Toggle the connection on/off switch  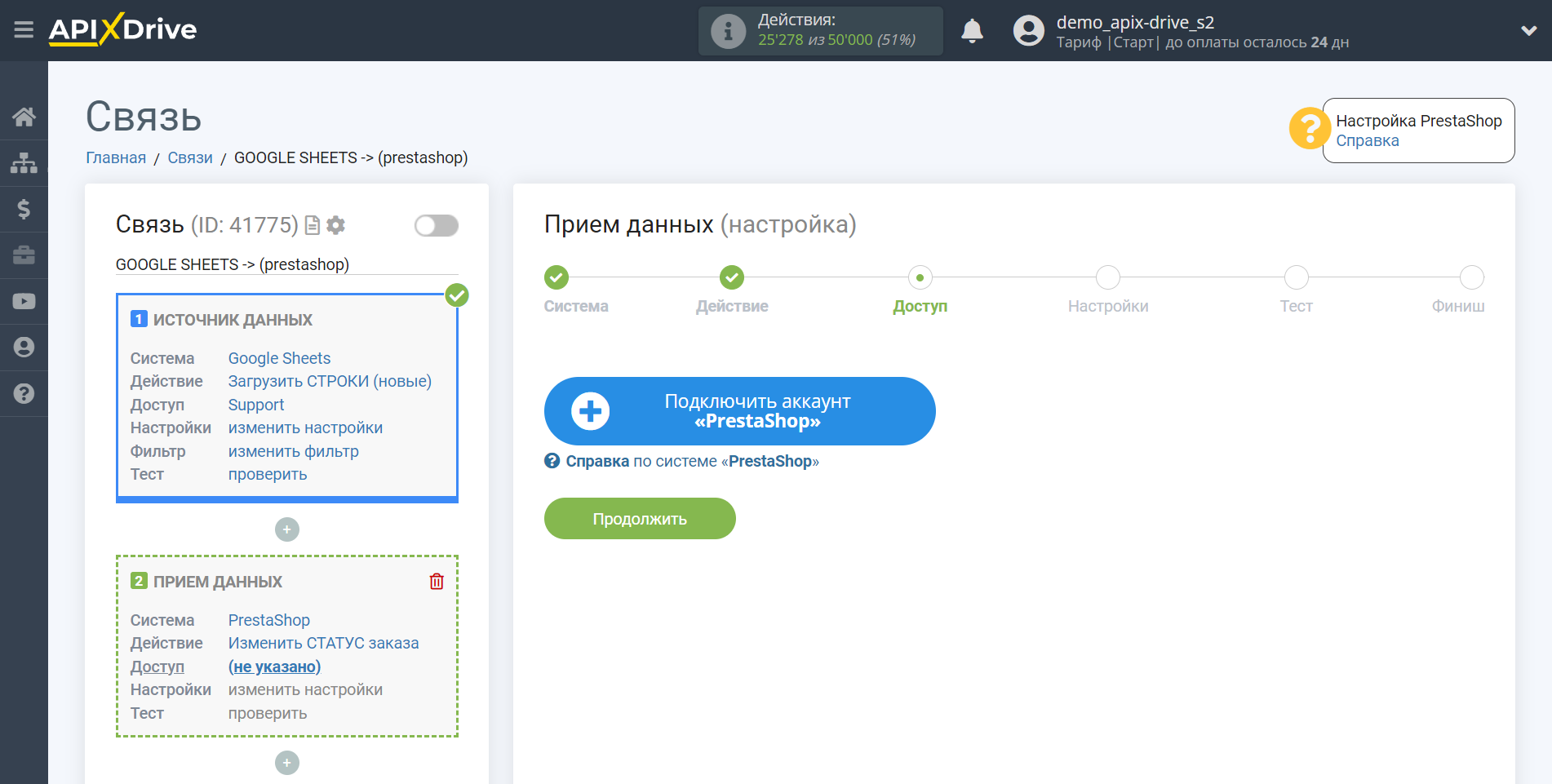coord(437,225)
